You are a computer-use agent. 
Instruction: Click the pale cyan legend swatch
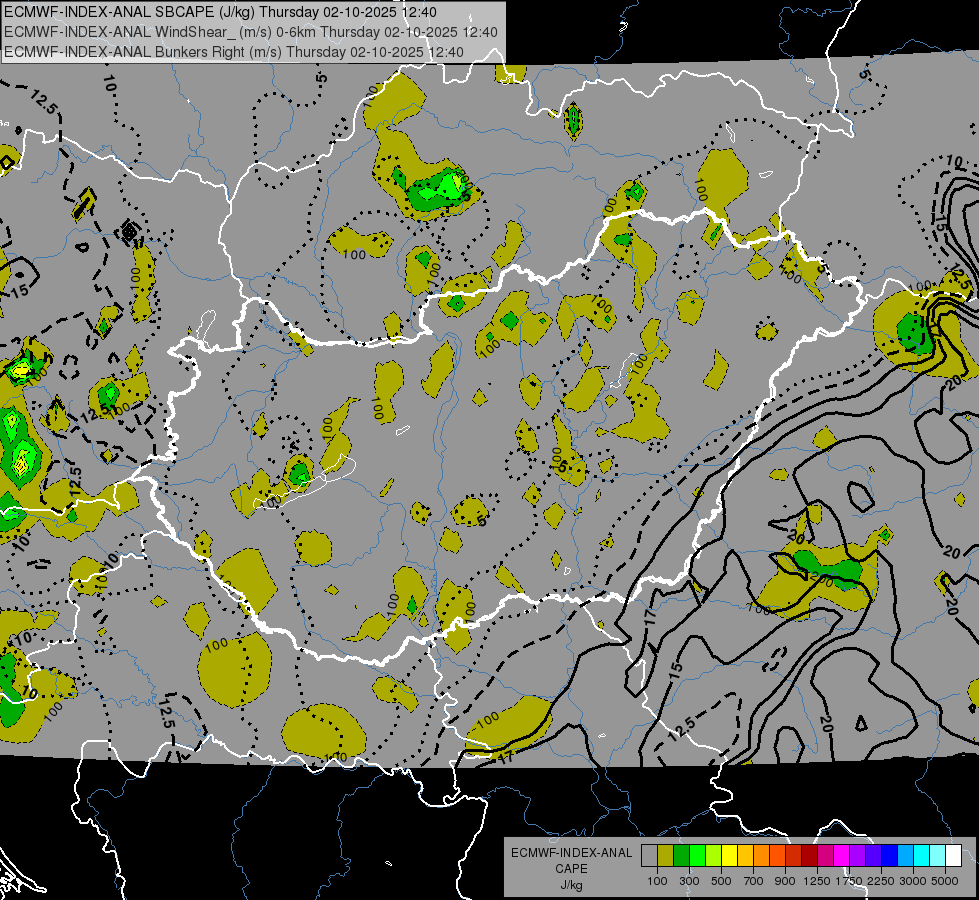tap(938, 855)
